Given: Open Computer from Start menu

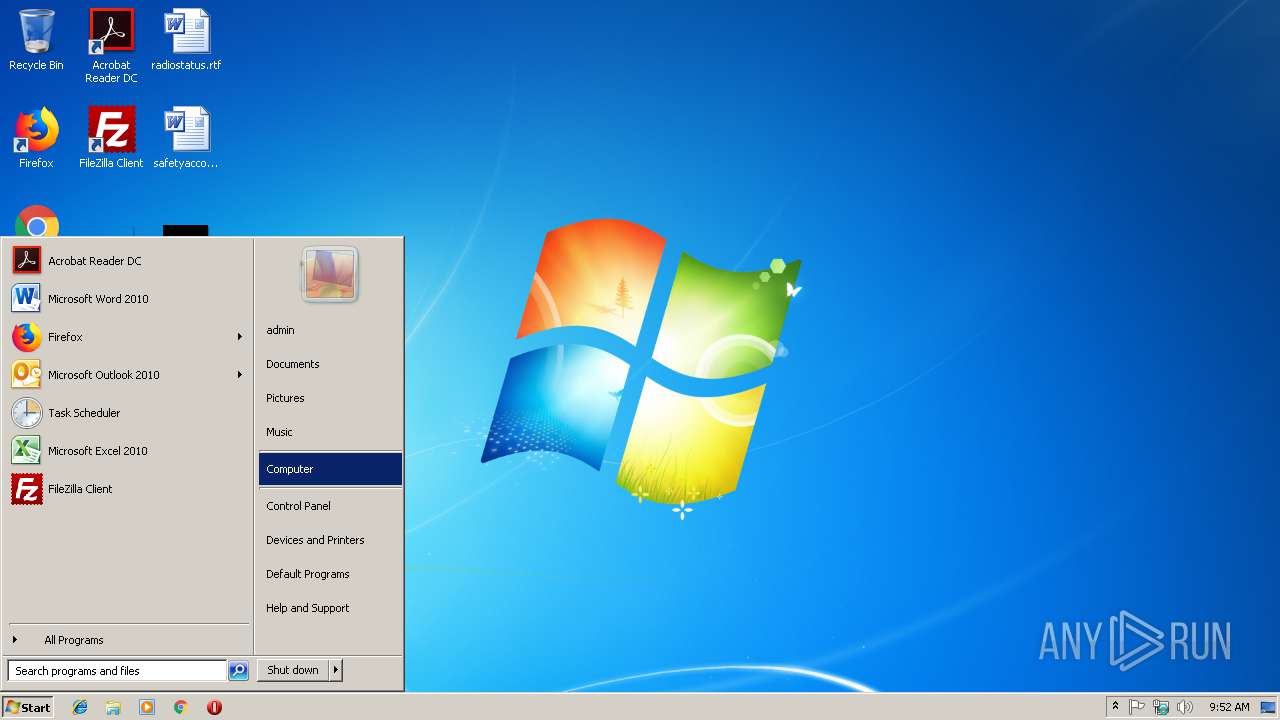Looking at the screenshot, I should 330,469.
